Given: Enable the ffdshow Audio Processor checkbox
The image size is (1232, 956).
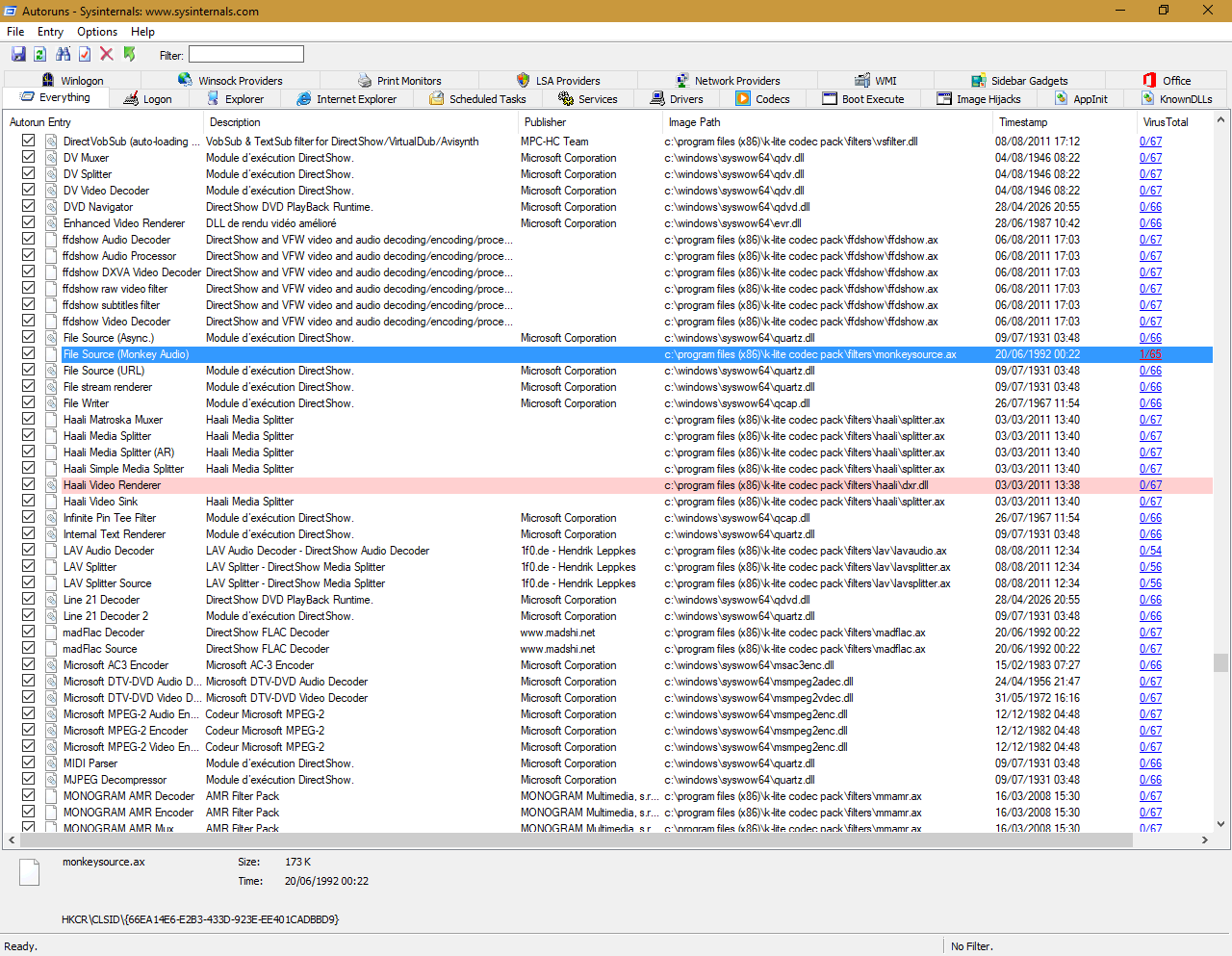Looking at the screenshot, I should point(29,256).
